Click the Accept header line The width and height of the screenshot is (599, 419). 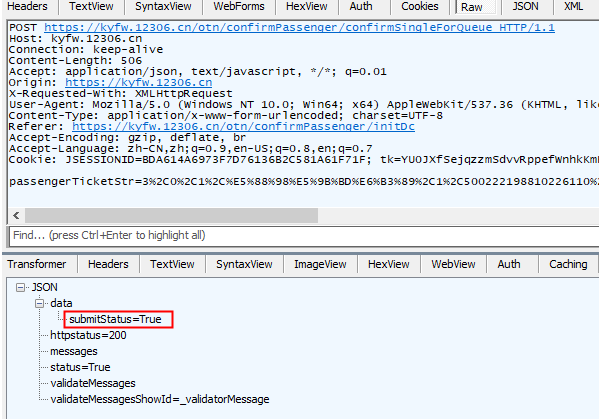click(x=198, y=71)
